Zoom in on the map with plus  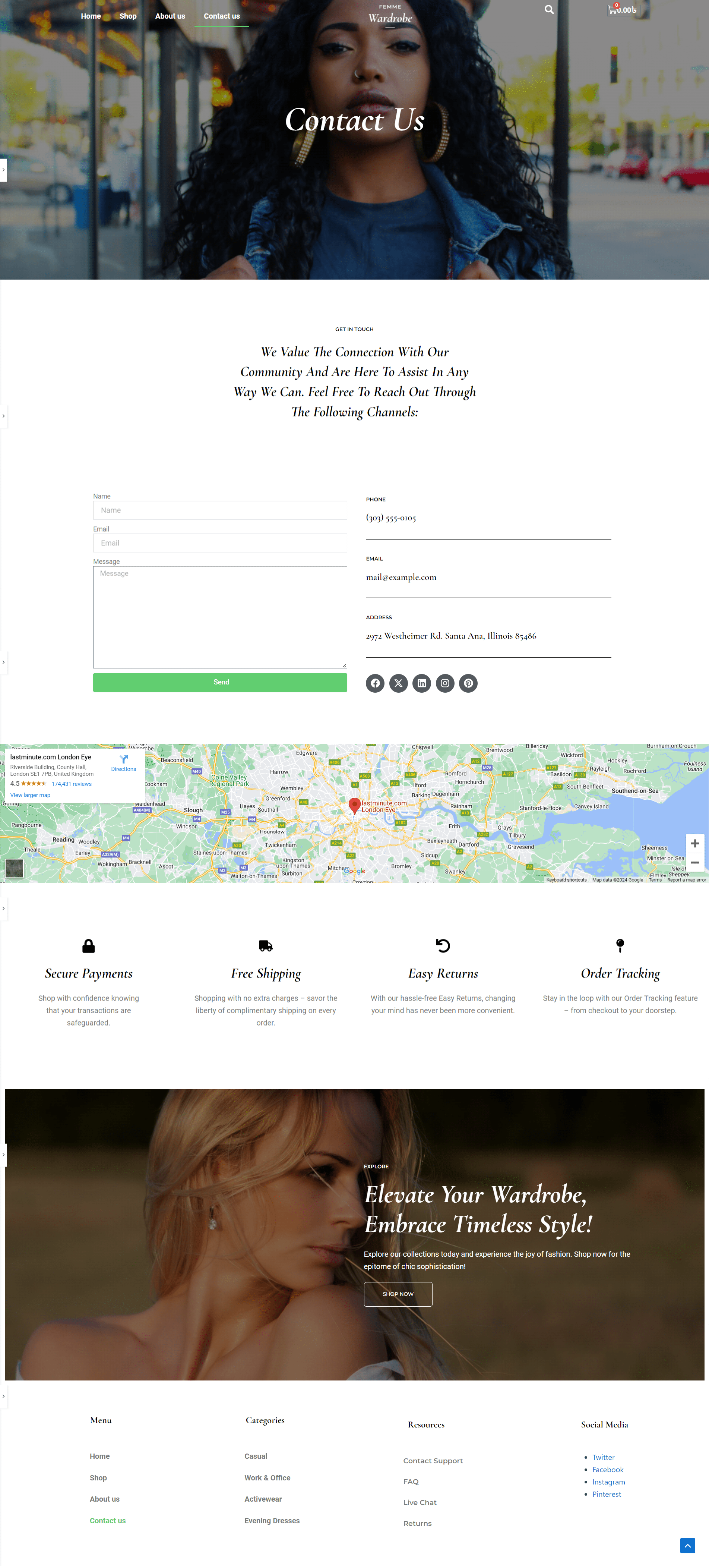695,843
